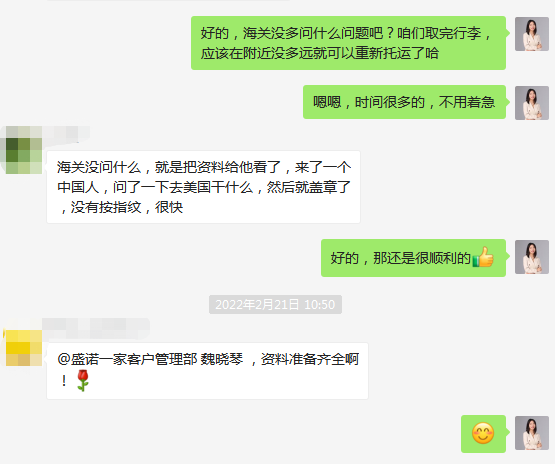Click the @盛诺一家客户管理部 魏晓琴 mention
555x464 pixels.
[150, 359]
